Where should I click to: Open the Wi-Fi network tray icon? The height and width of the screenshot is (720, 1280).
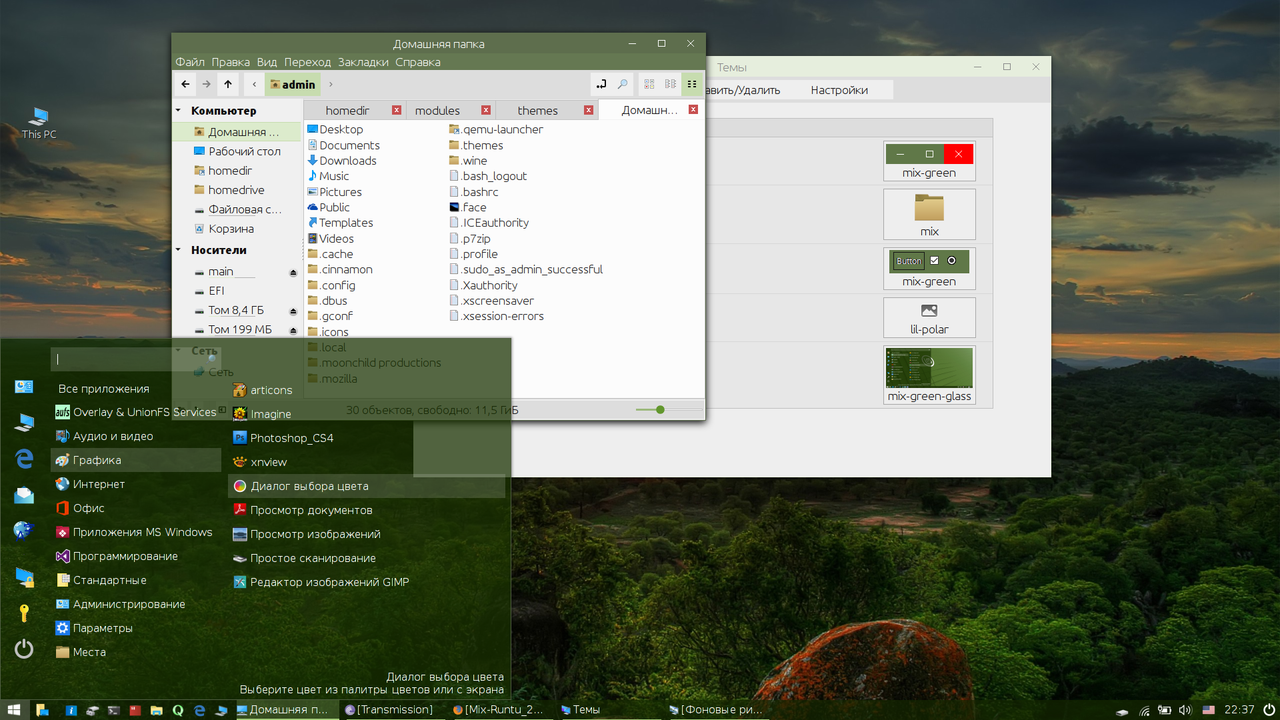(x=1144, y=710)
